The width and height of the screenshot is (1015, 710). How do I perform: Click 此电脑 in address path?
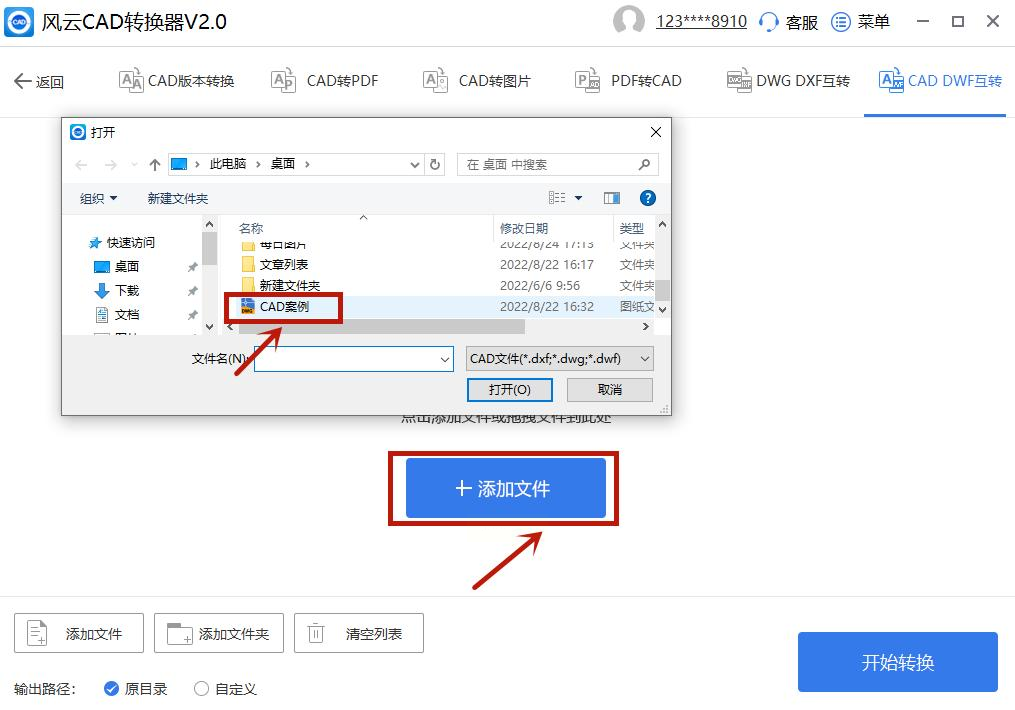(x=228, y=164)
